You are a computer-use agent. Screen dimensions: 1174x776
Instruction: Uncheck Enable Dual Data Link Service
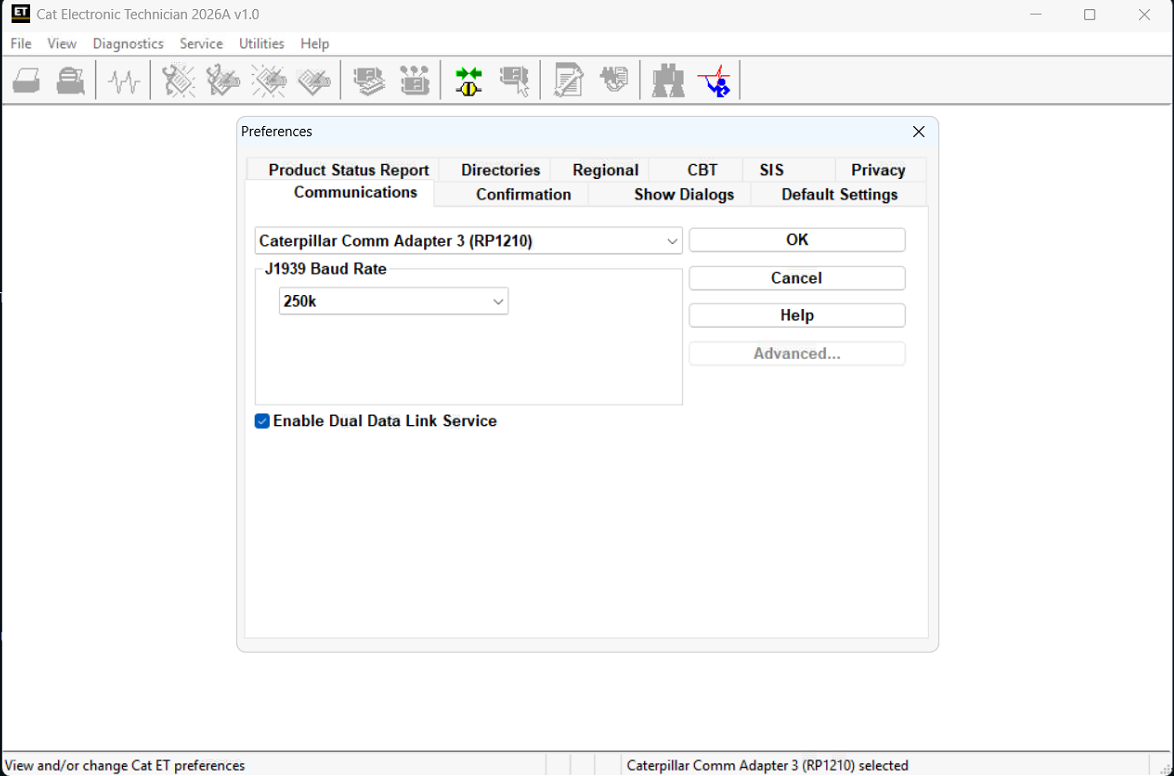(261, 421)
